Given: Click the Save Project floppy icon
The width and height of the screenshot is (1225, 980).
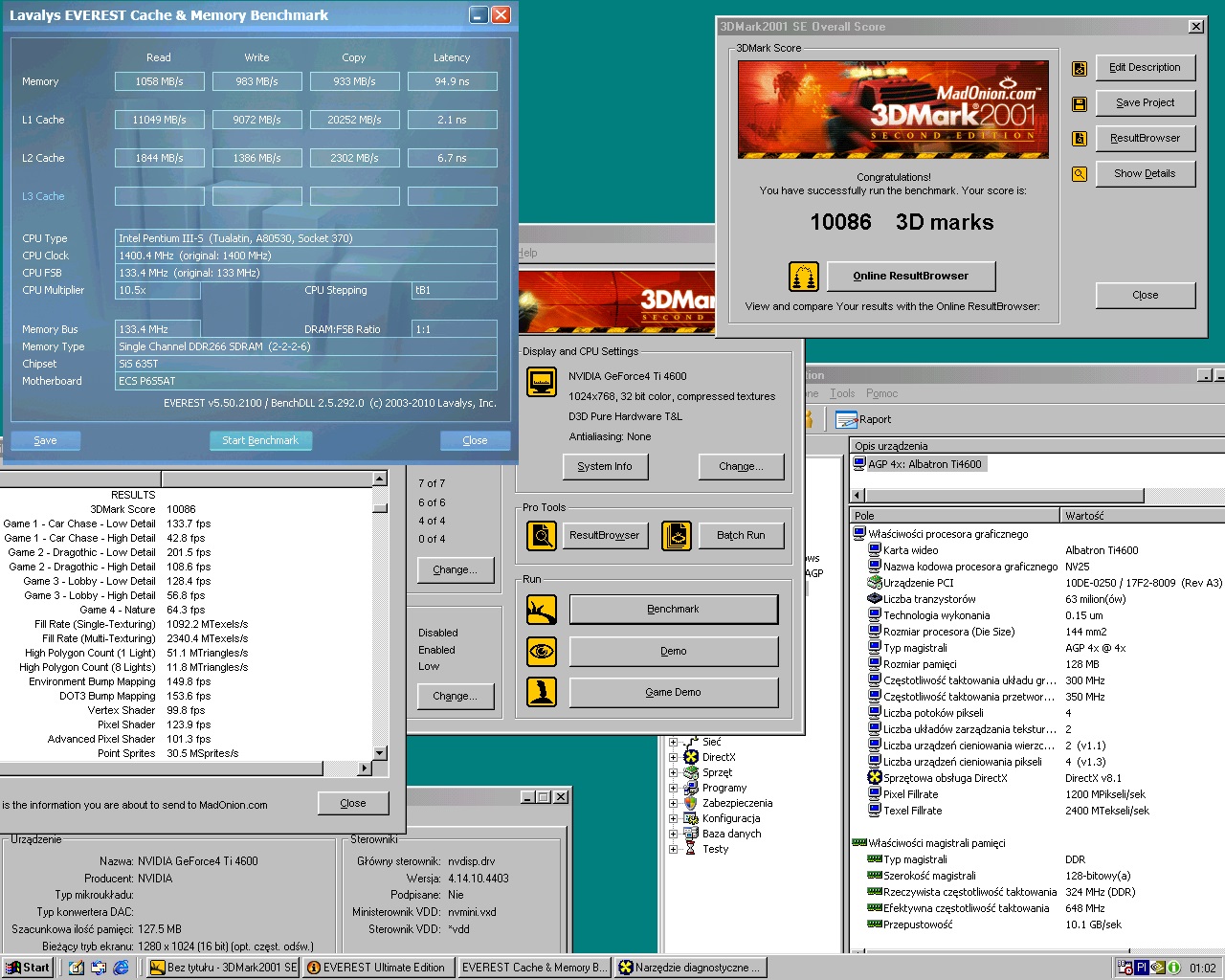Looking at the screenshot, I should (1080, 104).
